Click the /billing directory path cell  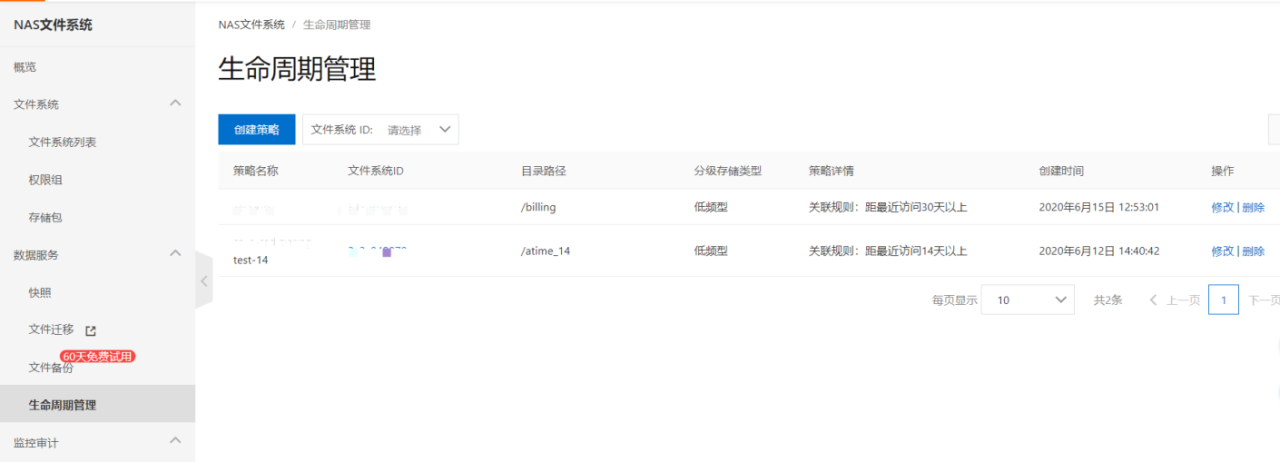point(538,207)
